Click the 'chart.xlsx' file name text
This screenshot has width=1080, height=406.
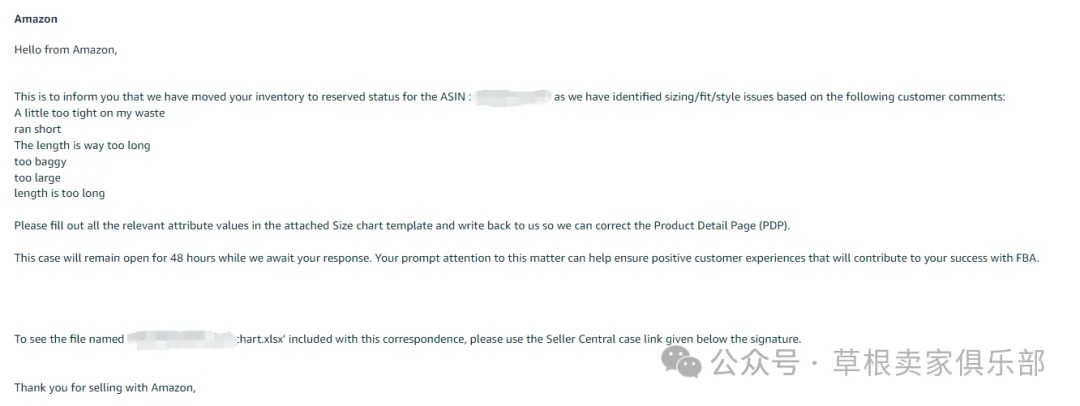262,339
